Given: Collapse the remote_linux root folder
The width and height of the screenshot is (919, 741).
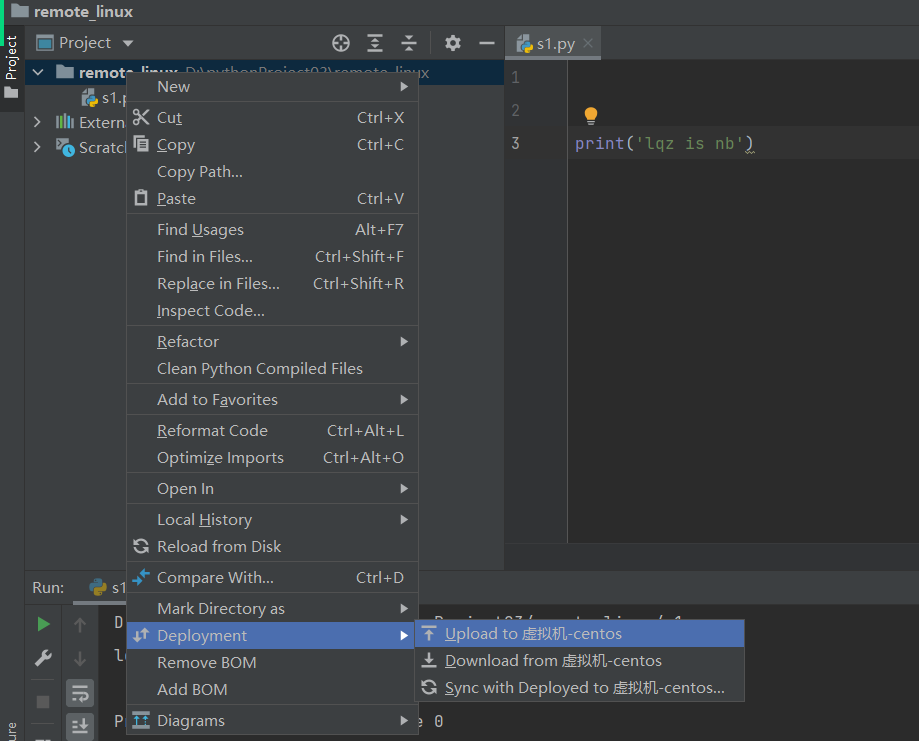Looking at the screenshot, I should pyautogui.click(x=38, y=72).
